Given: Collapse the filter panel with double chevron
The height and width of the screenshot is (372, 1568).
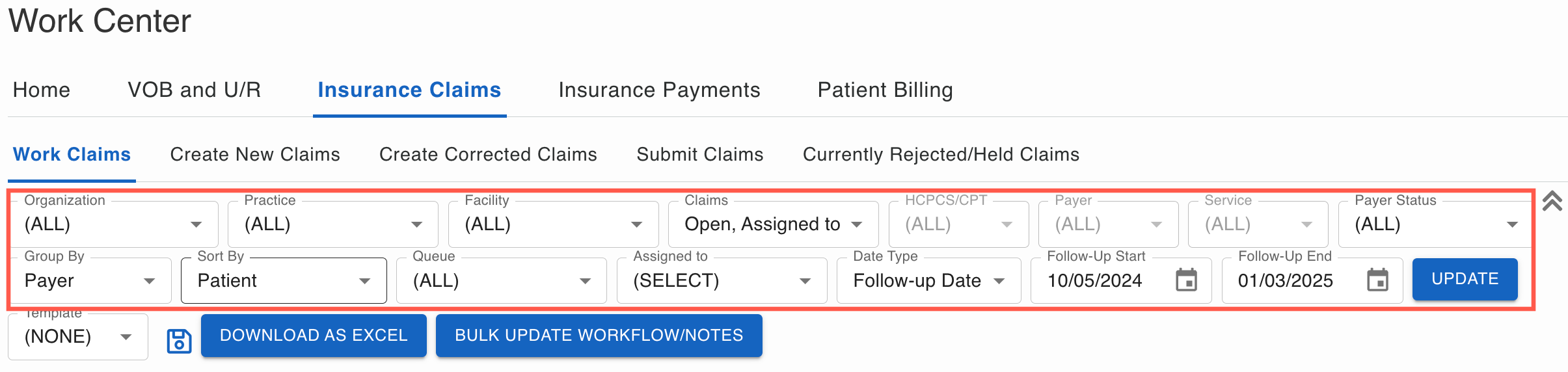Looking at the screenshot, I should click(x=1552, y=201).
